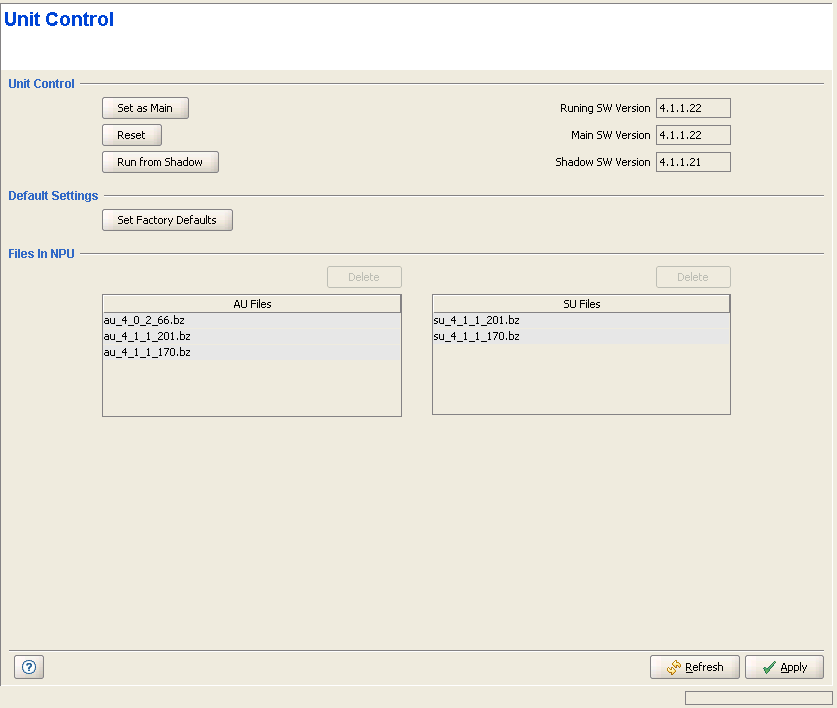Click the Runing SW Version field

point(693,108)
